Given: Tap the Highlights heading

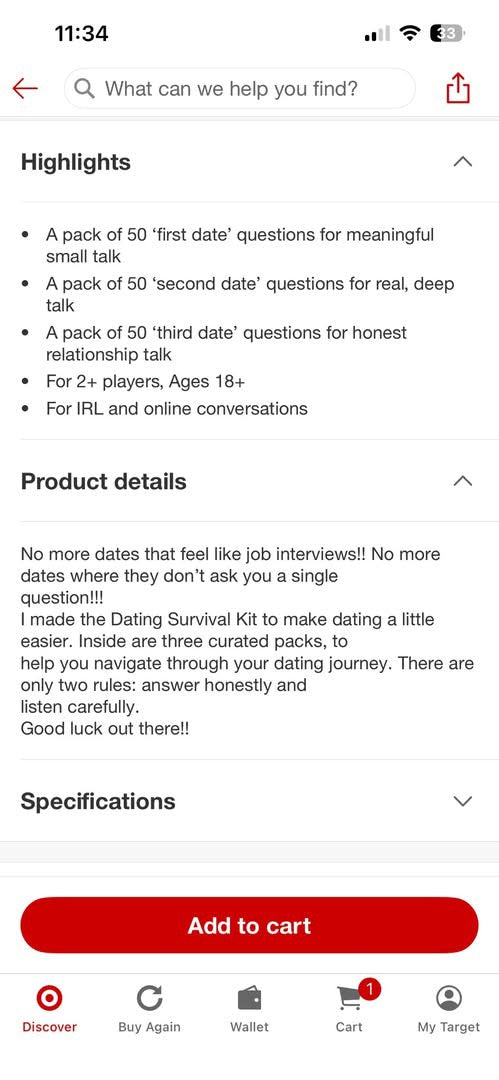Looking at the screenshot, I should (76, 162).
